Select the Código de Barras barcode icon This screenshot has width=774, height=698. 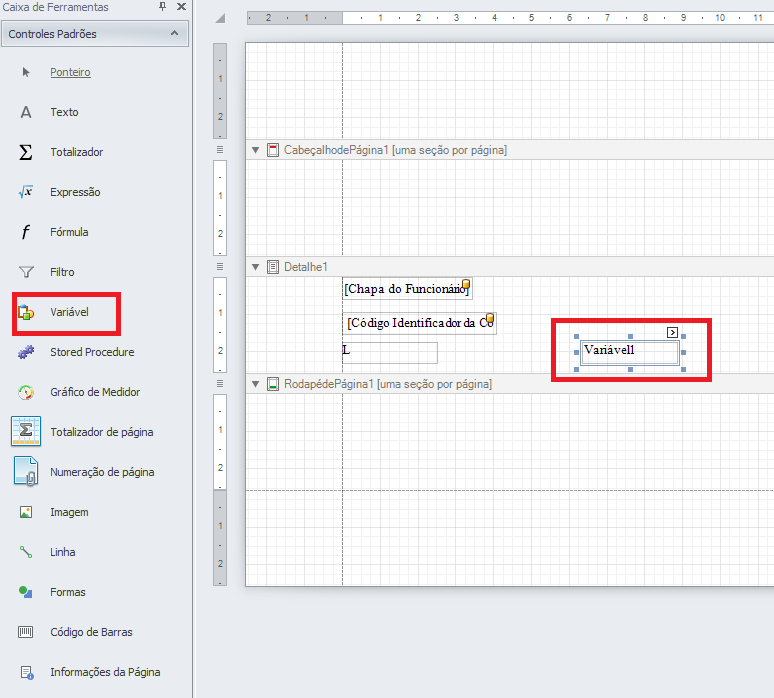pos(26,632)
